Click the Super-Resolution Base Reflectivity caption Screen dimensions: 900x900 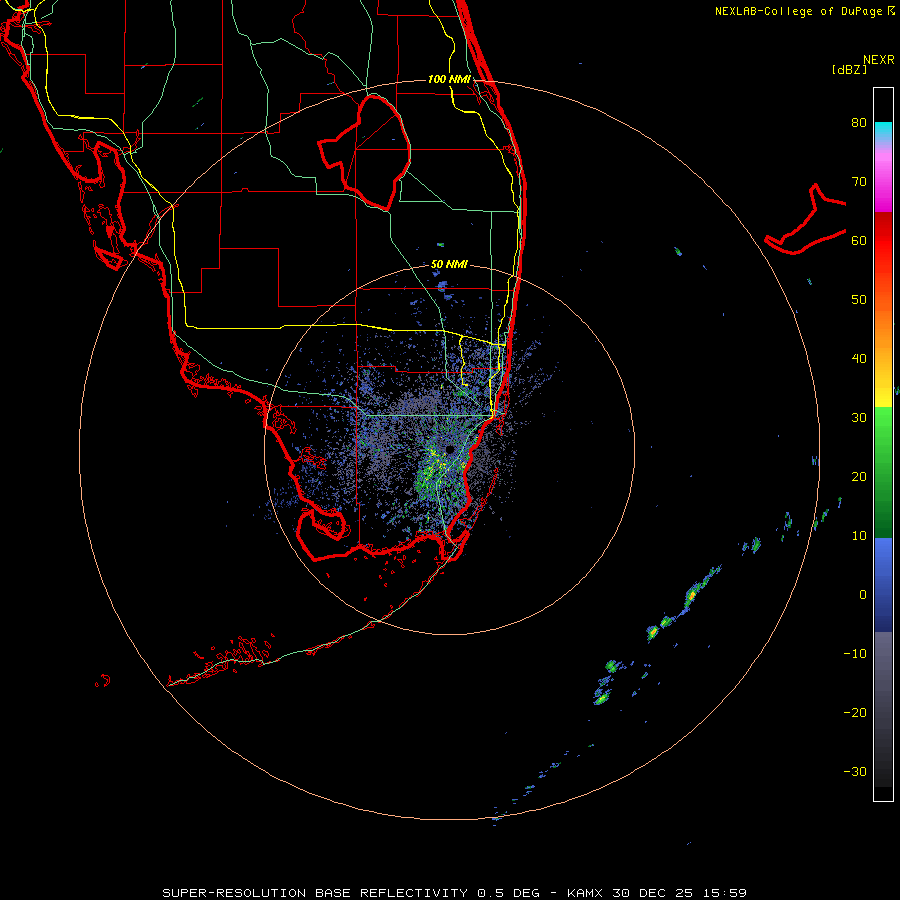(454, 893)
